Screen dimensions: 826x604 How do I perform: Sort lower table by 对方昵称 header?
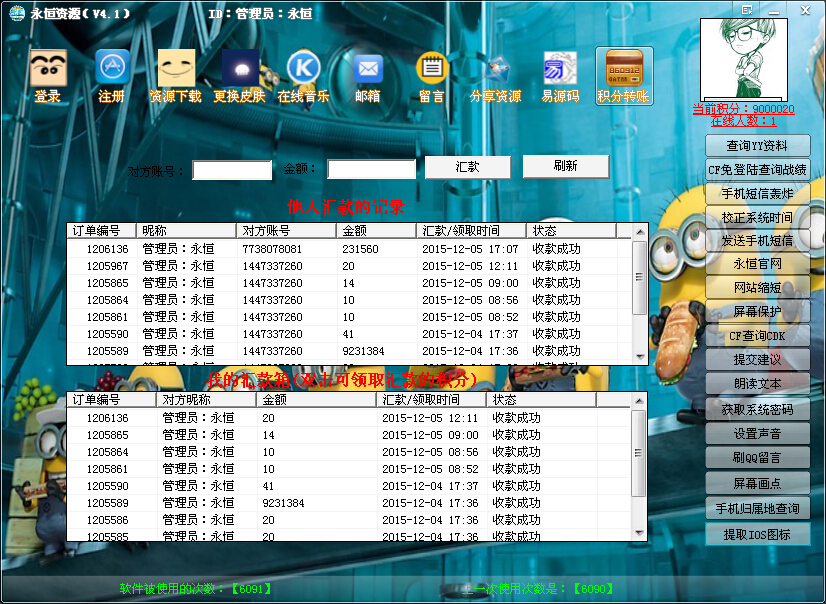tap(206, 400)
